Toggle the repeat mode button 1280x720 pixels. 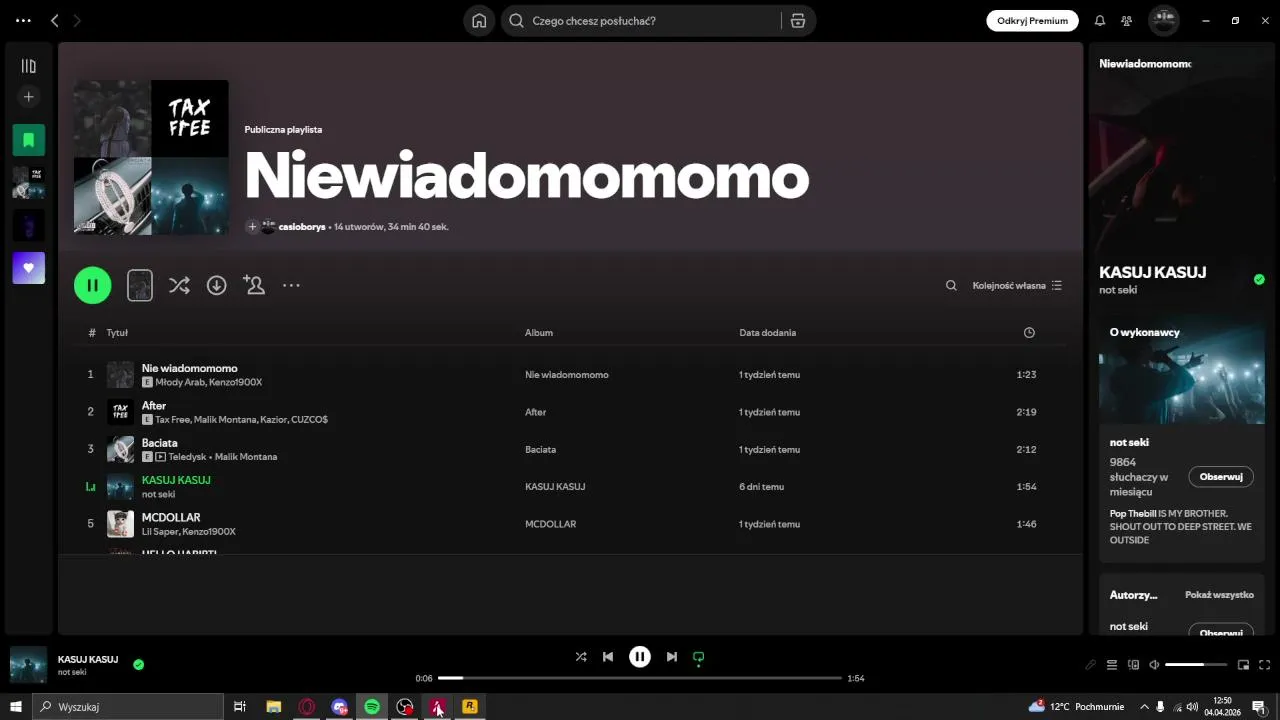[699, 657]
